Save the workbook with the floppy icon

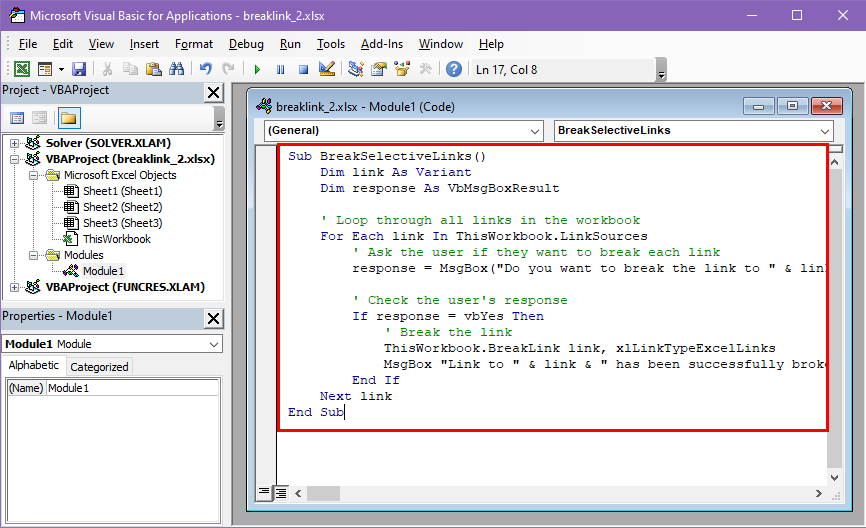(79, 69)
